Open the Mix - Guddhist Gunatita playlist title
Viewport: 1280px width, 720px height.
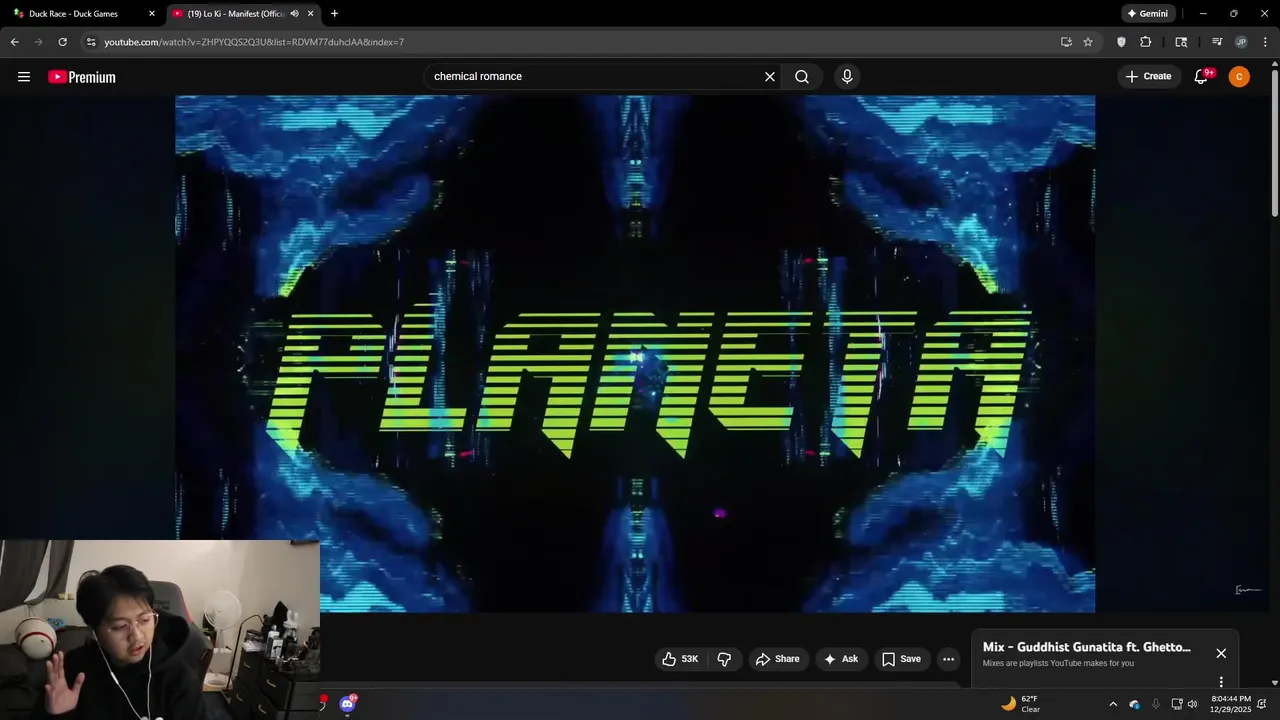tap(1087, 647)
